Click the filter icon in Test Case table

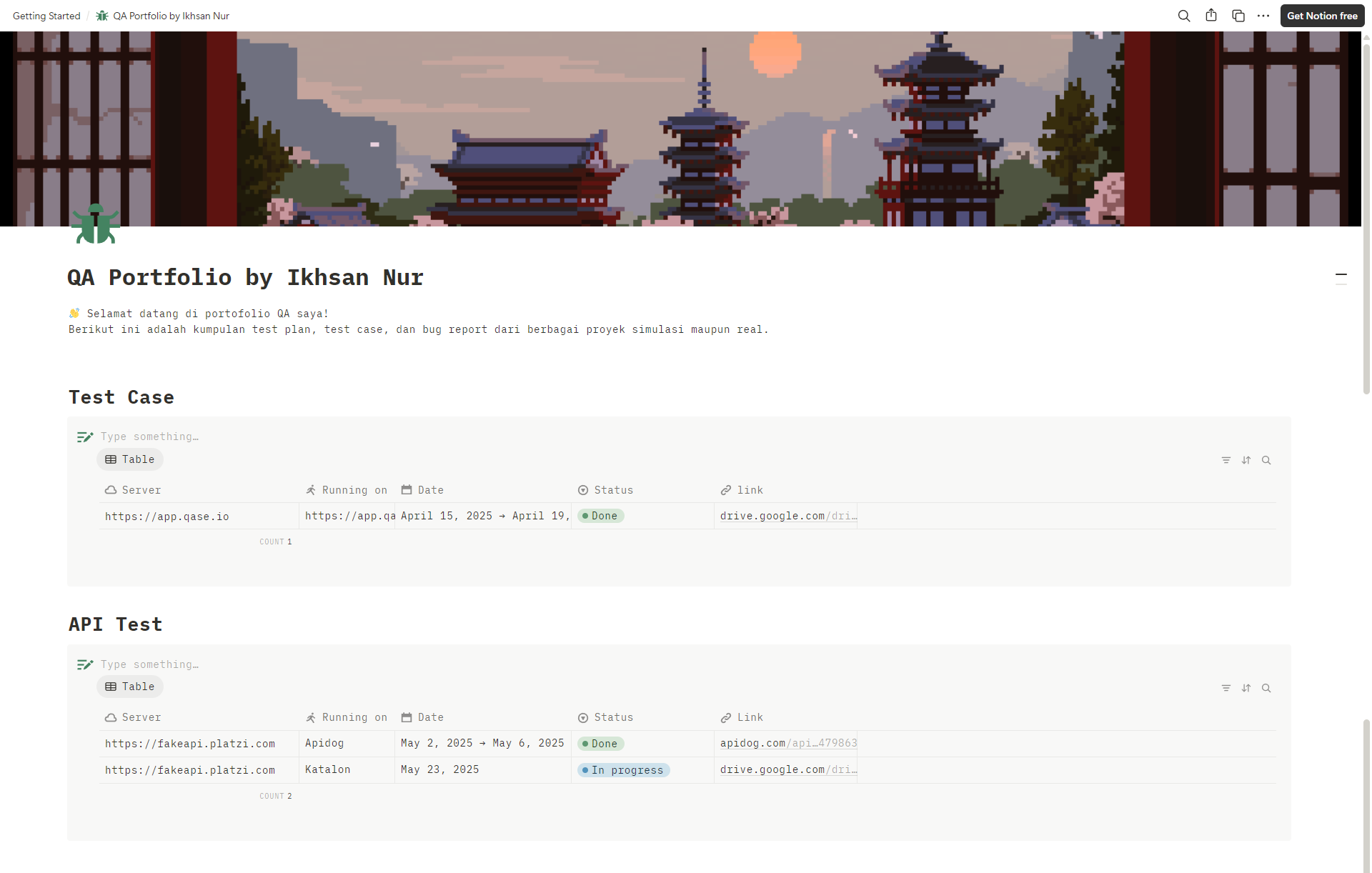pos(1226,460)
